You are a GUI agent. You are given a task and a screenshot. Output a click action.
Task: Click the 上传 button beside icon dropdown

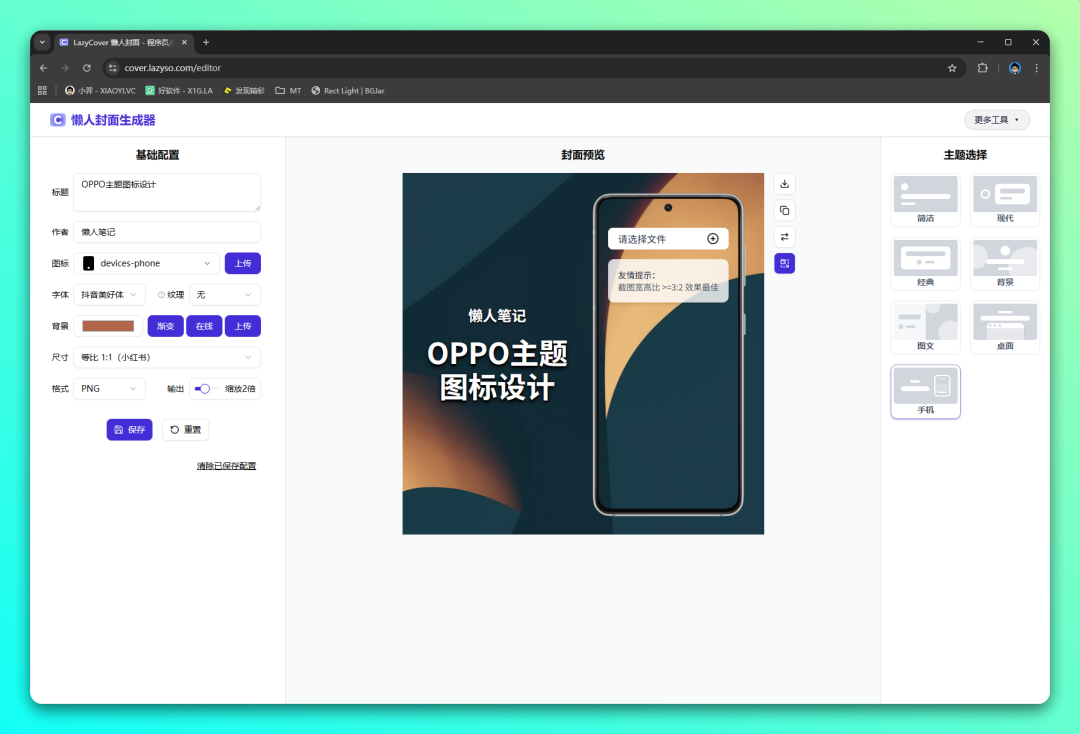click(242, 263)
